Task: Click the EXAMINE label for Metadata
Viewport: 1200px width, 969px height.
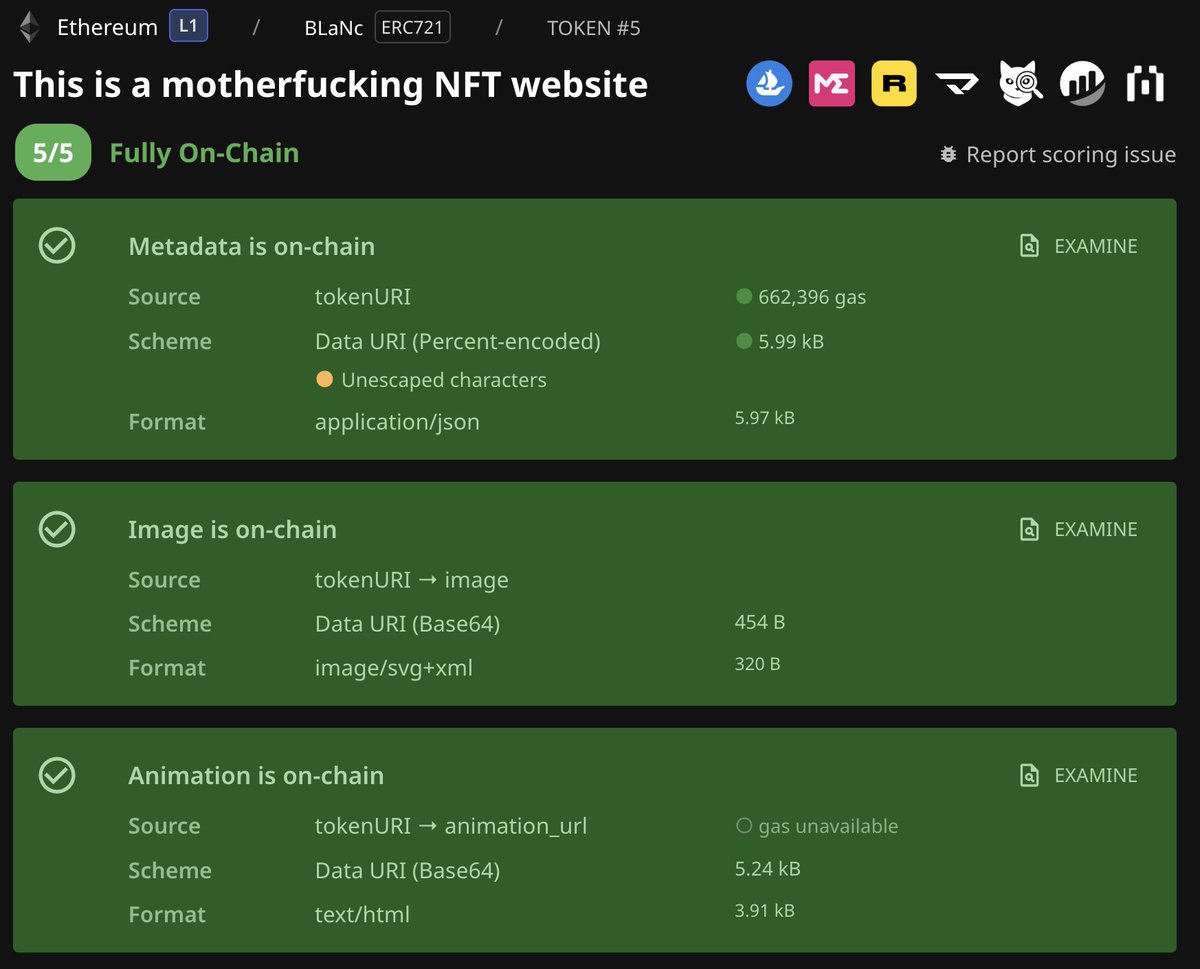Action: (1096, 246)
